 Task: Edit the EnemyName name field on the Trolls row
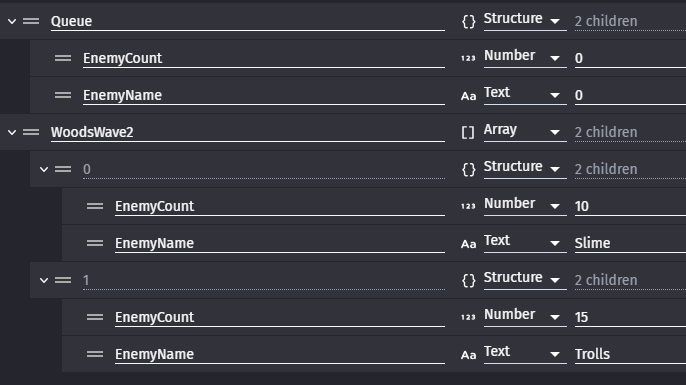[280, 354]
